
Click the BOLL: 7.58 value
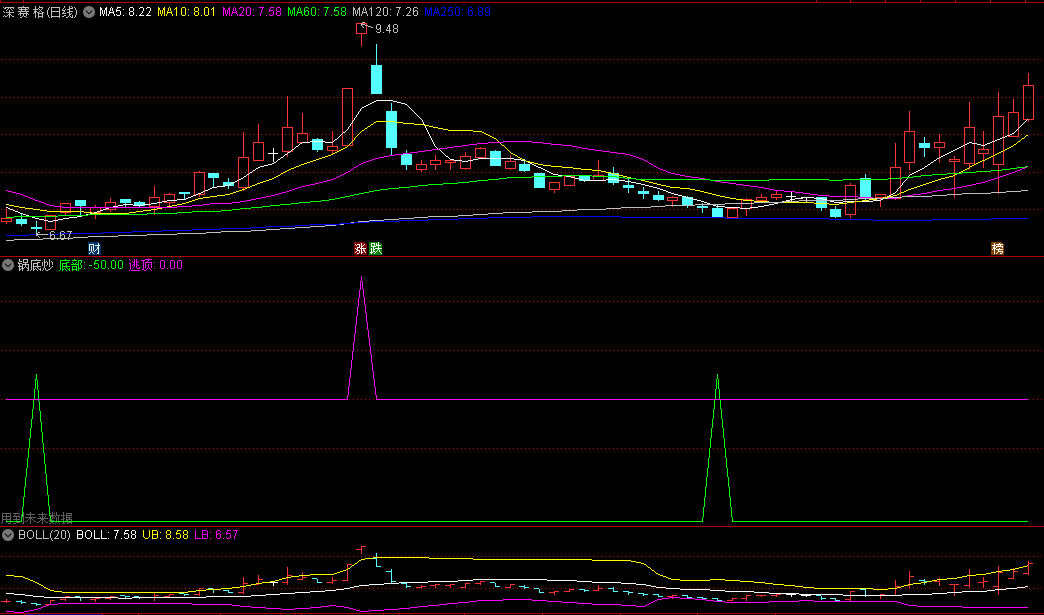point(107,535)
